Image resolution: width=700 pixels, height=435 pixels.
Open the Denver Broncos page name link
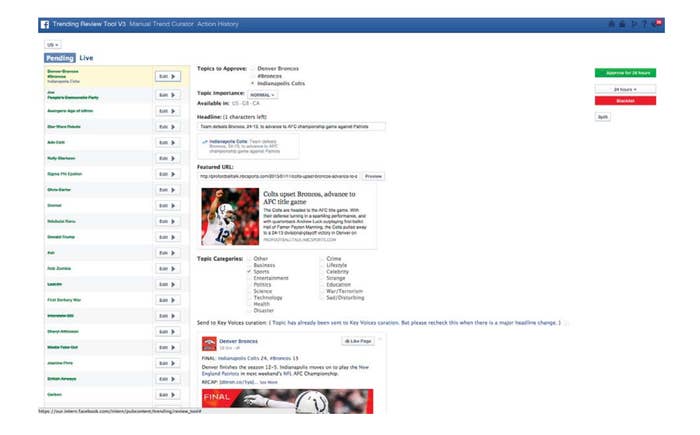pos(238,341)
